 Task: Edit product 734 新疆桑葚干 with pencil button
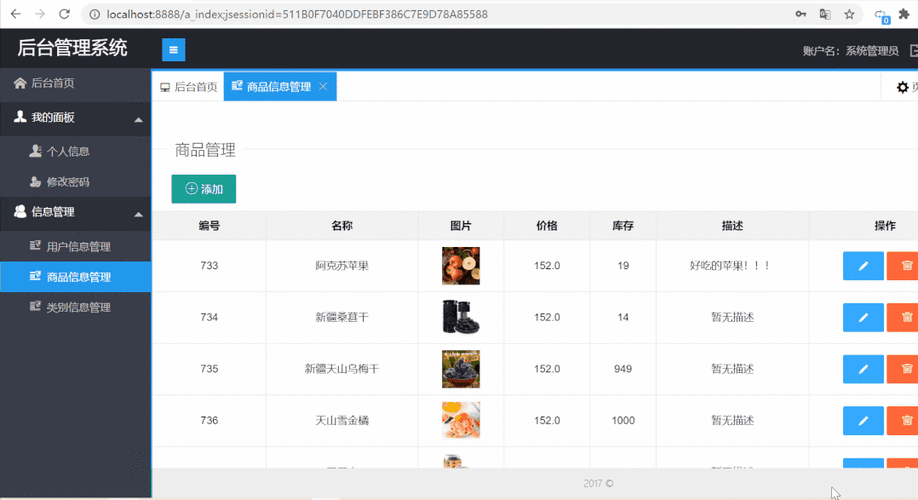tap(863, 317)
